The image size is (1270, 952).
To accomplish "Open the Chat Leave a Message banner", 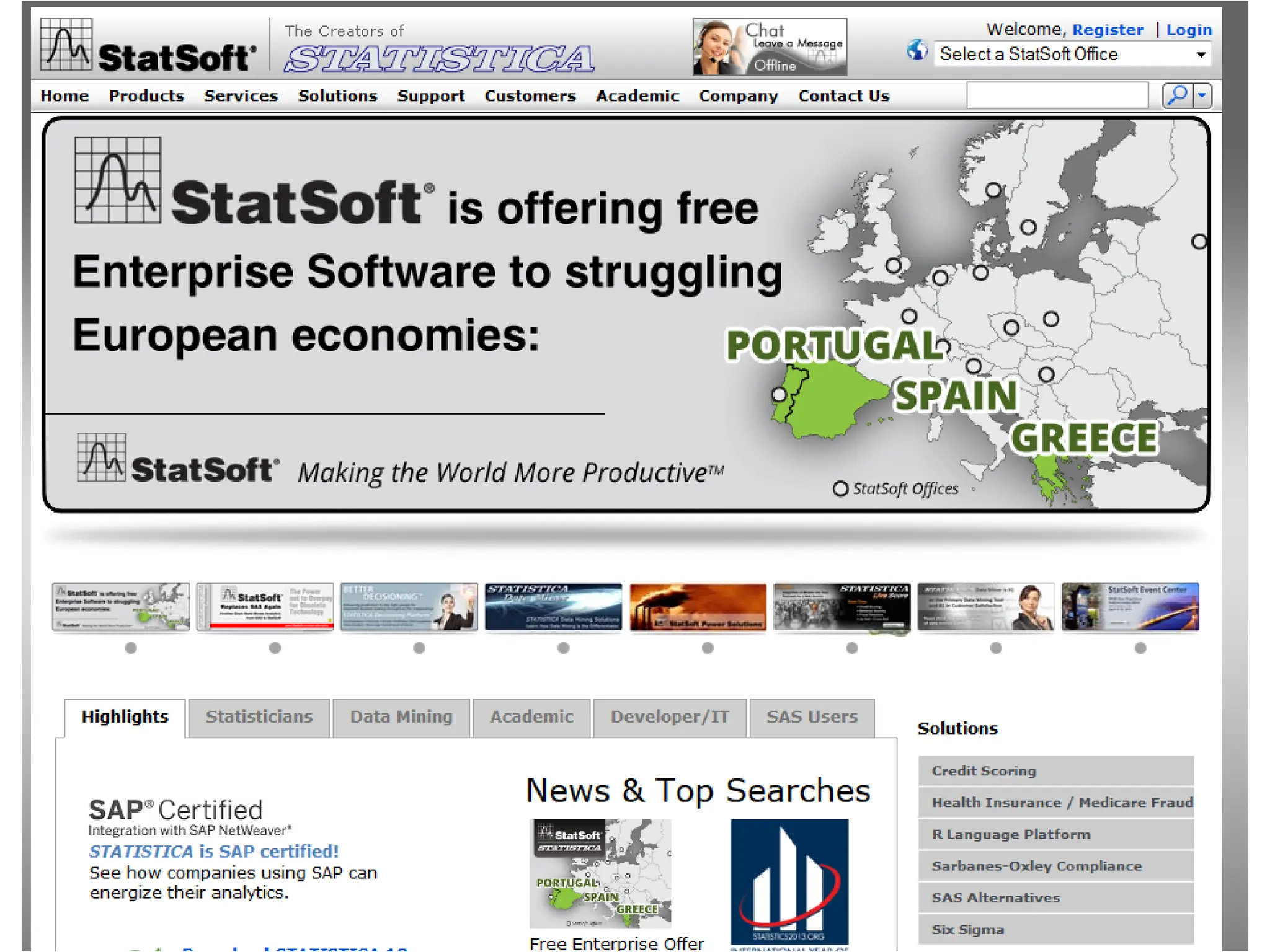I will 769,47.
